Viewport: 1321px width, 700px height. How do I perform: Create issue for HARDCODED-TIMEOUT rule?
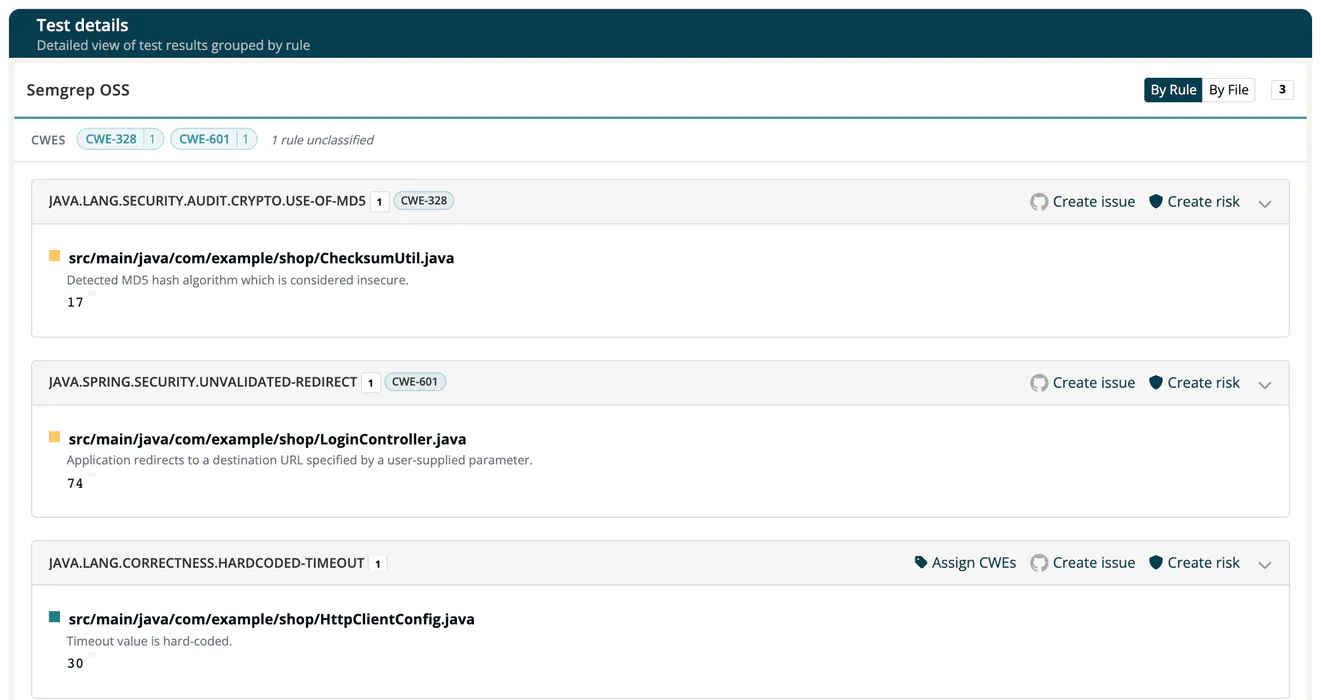(1083, 563)
